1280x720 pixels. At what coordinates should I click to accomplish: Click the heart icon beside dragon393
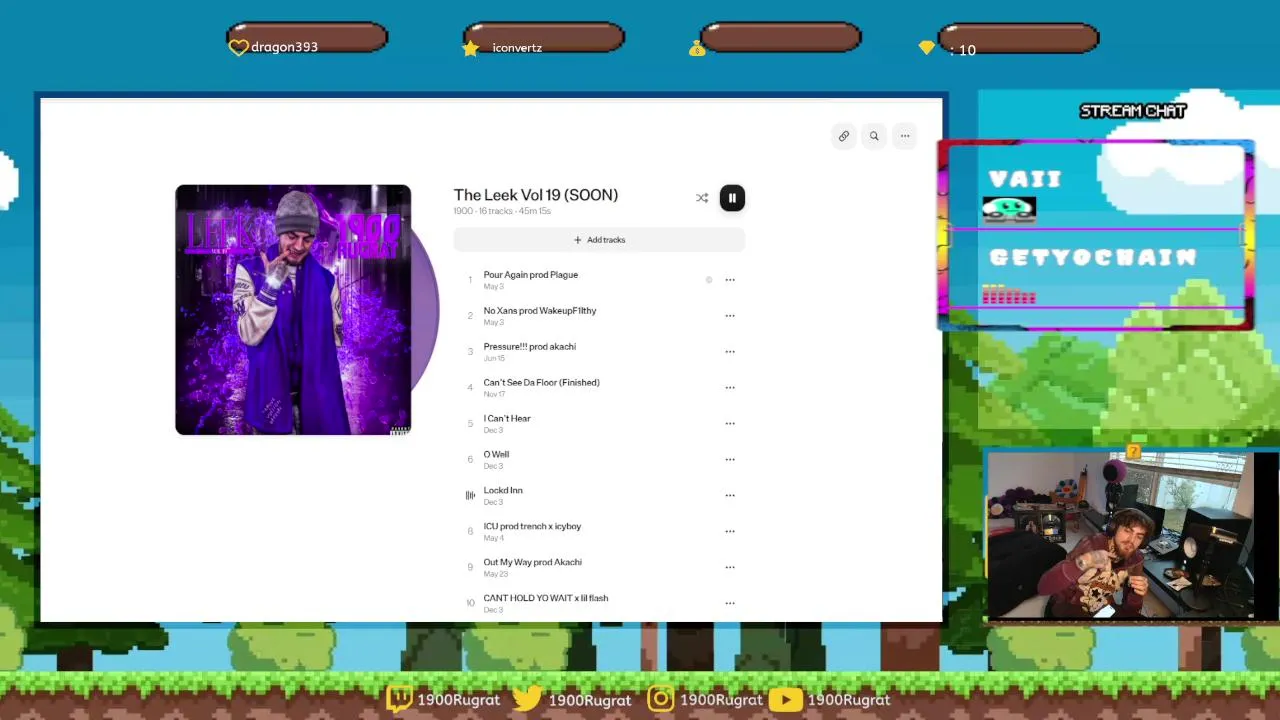click(x=238, y=47)
